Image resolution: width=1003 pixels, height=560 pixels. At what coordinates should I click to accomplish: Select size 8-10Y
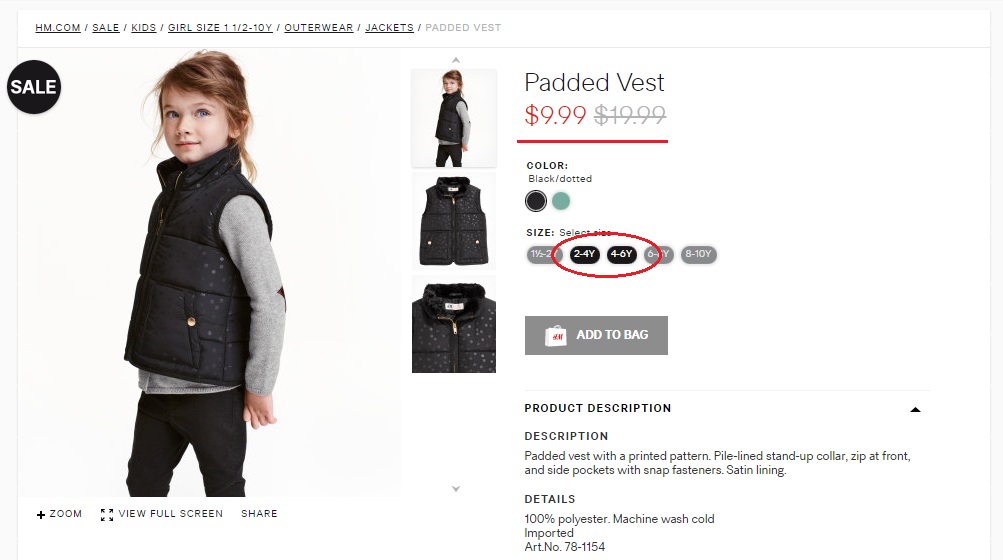tap(698, 254)
